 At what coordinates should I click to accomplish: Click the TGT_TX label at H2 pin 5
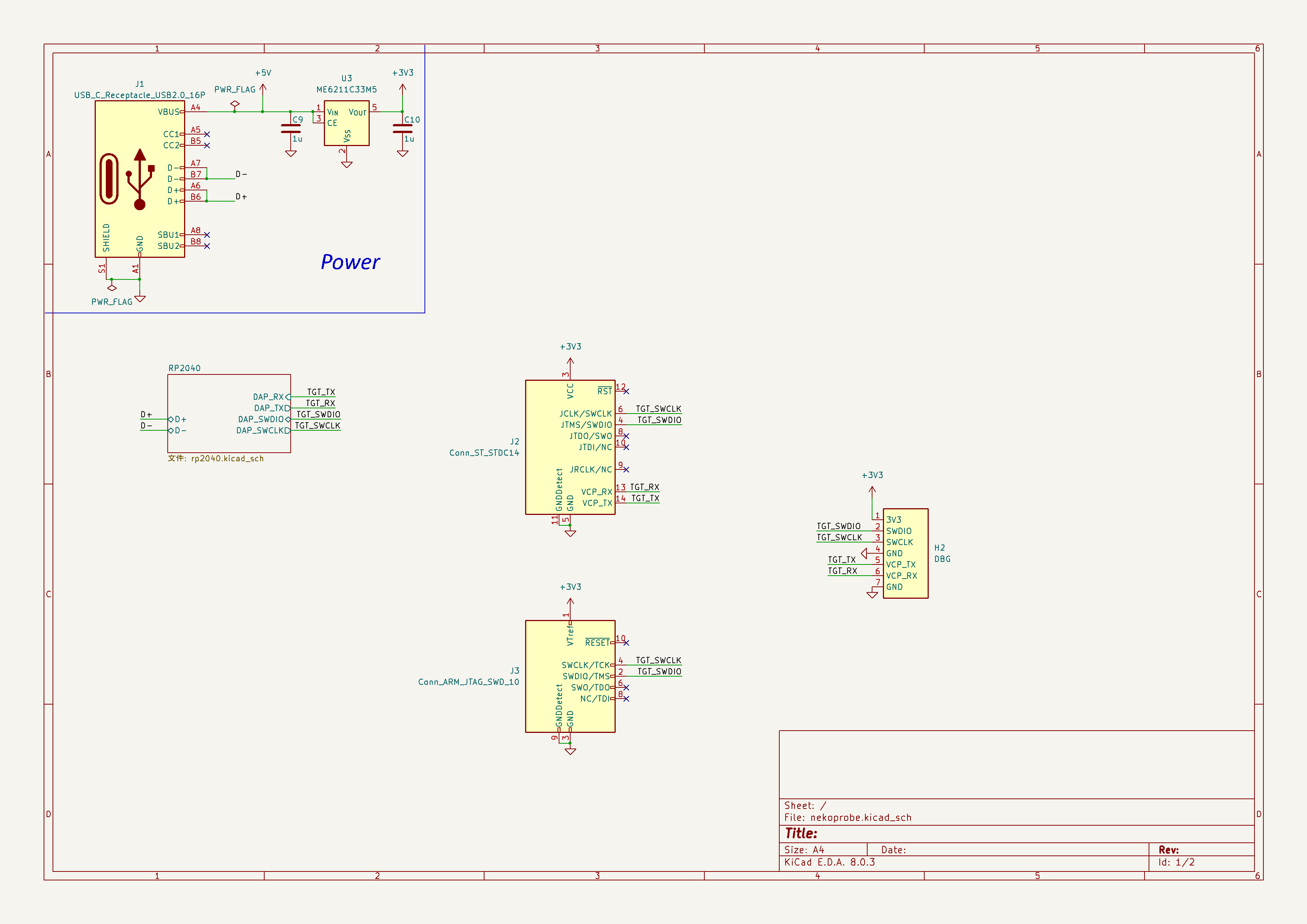842,560
